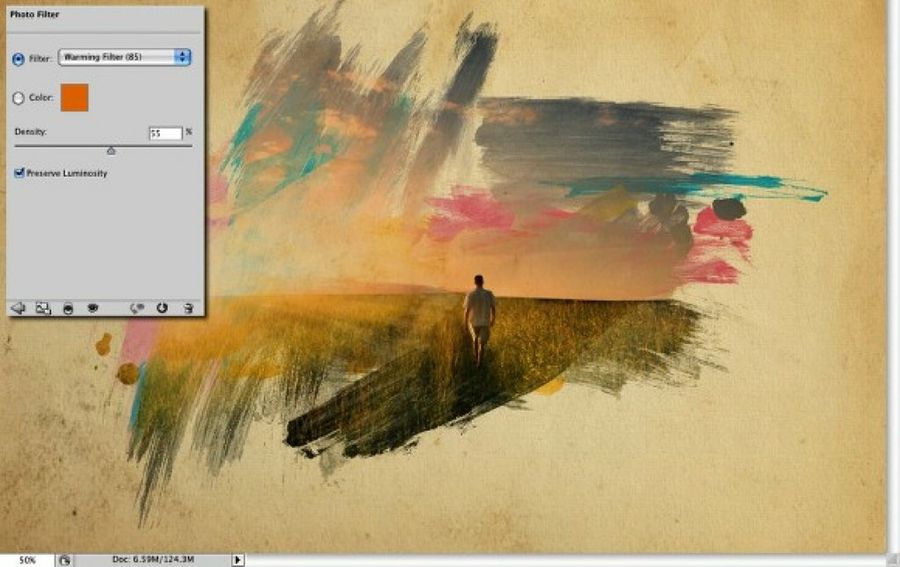This screenshot has width=900, height=567.
Task: Click the orange color swatch
Action: [x=75, y=98]
